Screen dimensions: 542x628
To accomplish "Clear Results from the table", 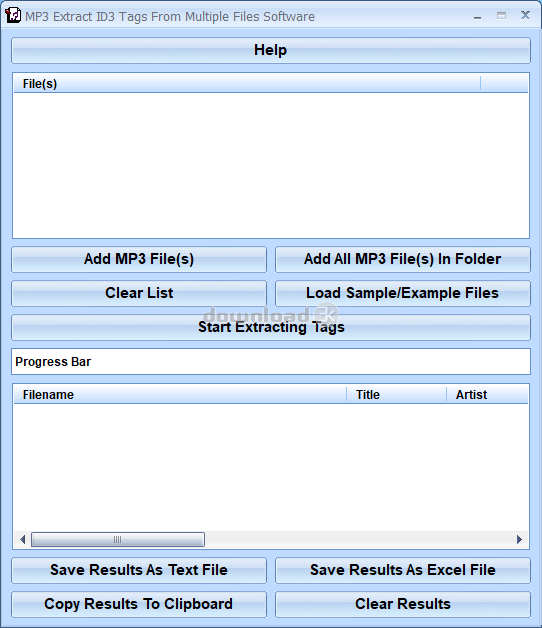I will pos(403,604).
